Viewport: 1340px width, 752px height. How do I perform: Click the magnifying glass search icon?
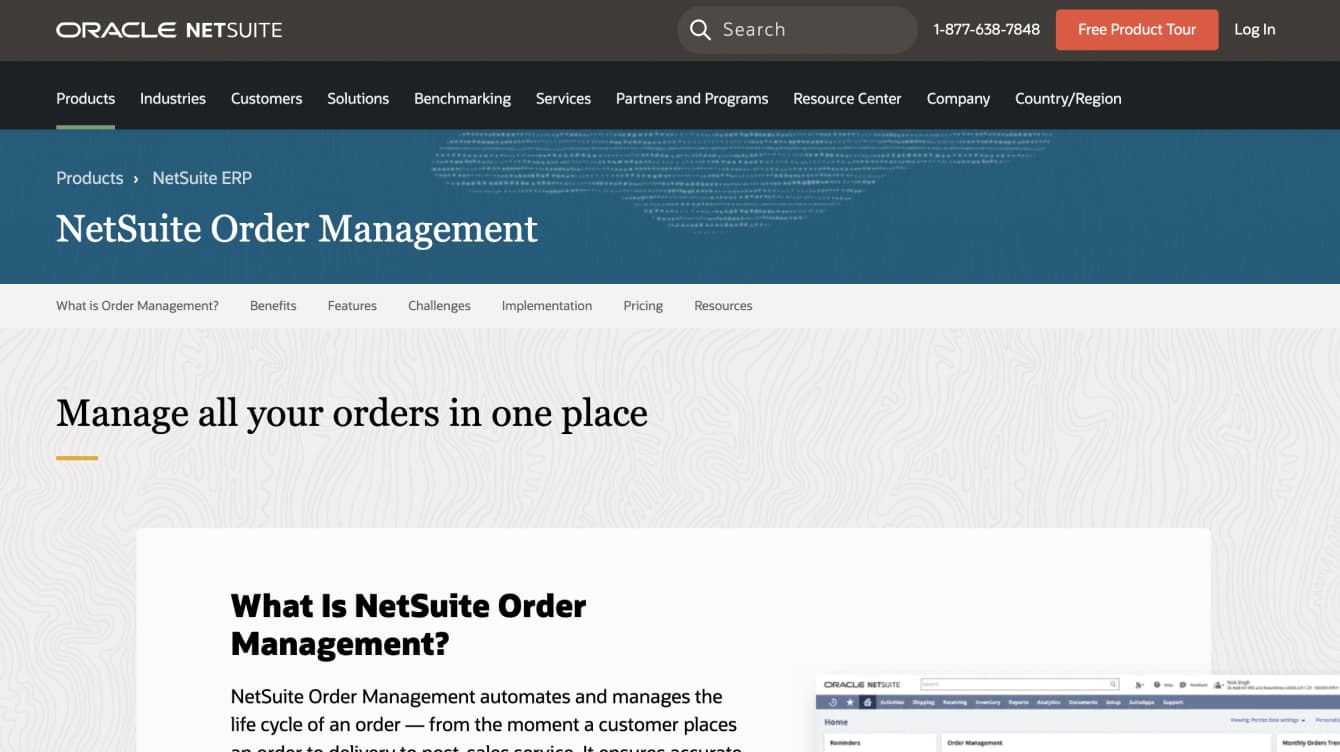pos(700,30)
